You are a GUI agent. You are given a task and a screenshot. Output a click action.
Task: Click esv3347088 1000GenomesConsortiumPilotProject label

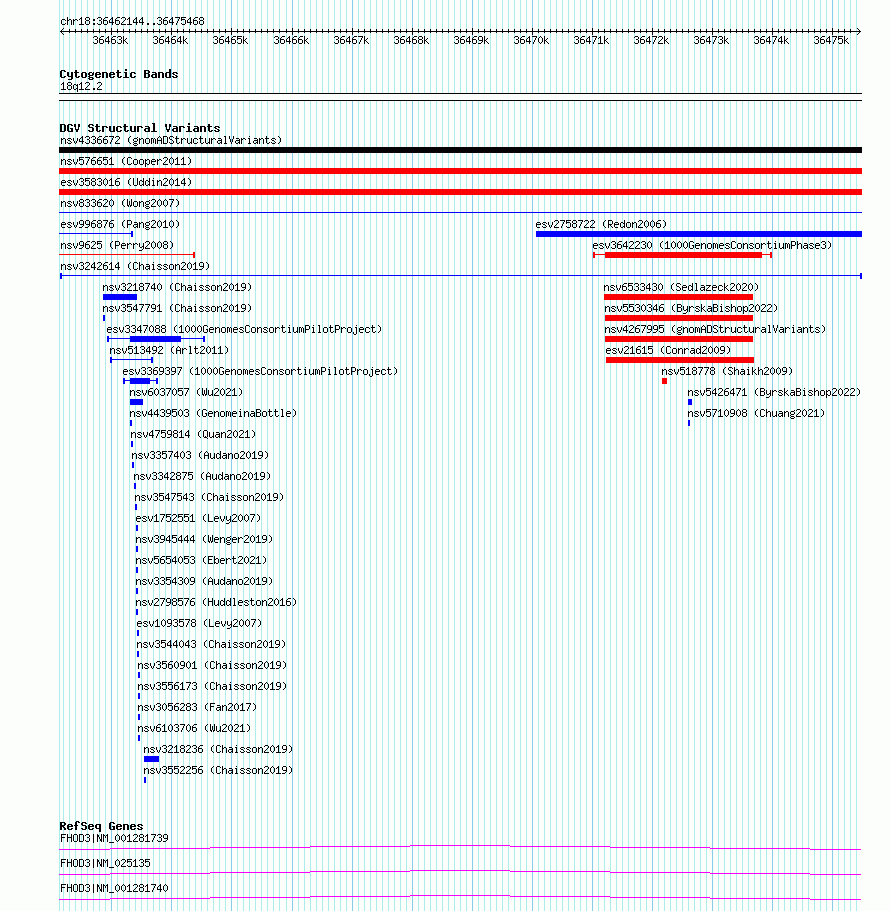point(244,329)
